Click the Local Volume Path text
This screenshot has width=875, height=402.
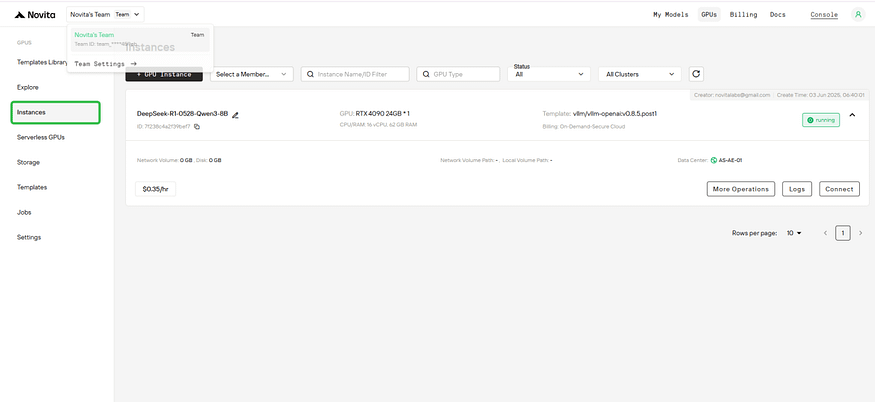527,160
